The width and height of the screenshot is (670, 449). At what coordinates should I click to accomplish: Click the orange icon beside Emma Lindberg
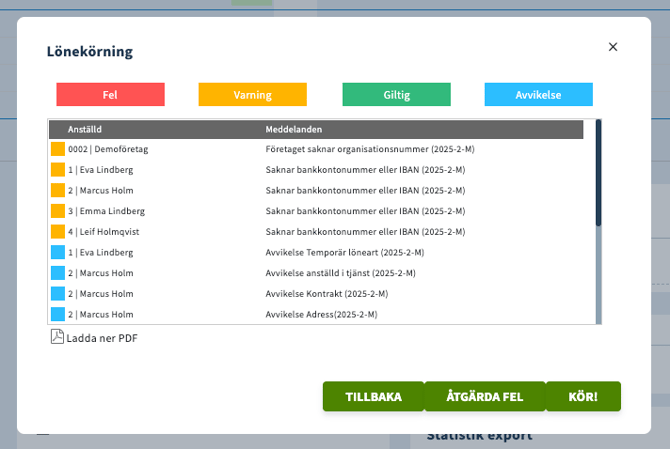click(57, 211)
